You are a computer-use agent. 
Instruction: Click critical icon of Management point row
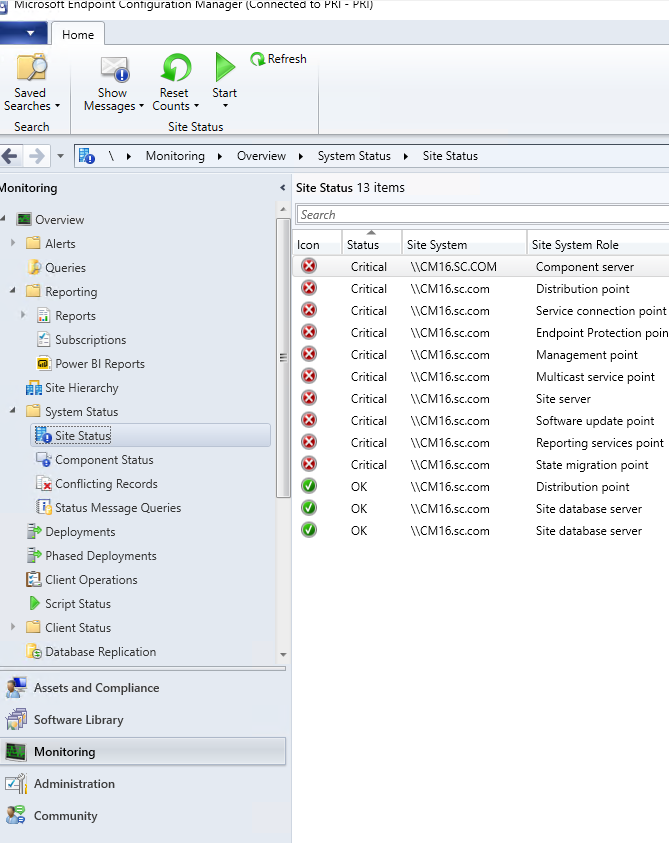pos(309,354)
